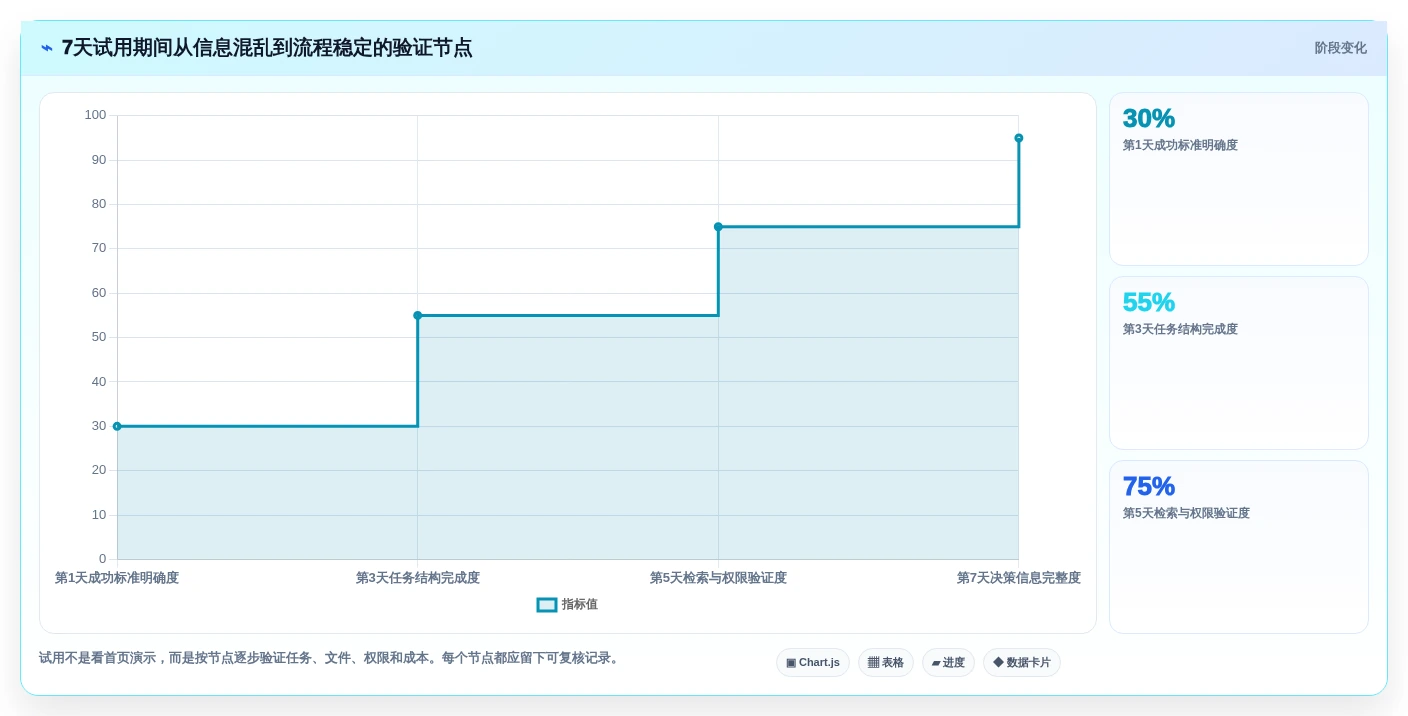Viewport: 1408px width, 716px height.
Task: Open the 55% stat card
Action: pyautogui.click(x=1239, y=363)
